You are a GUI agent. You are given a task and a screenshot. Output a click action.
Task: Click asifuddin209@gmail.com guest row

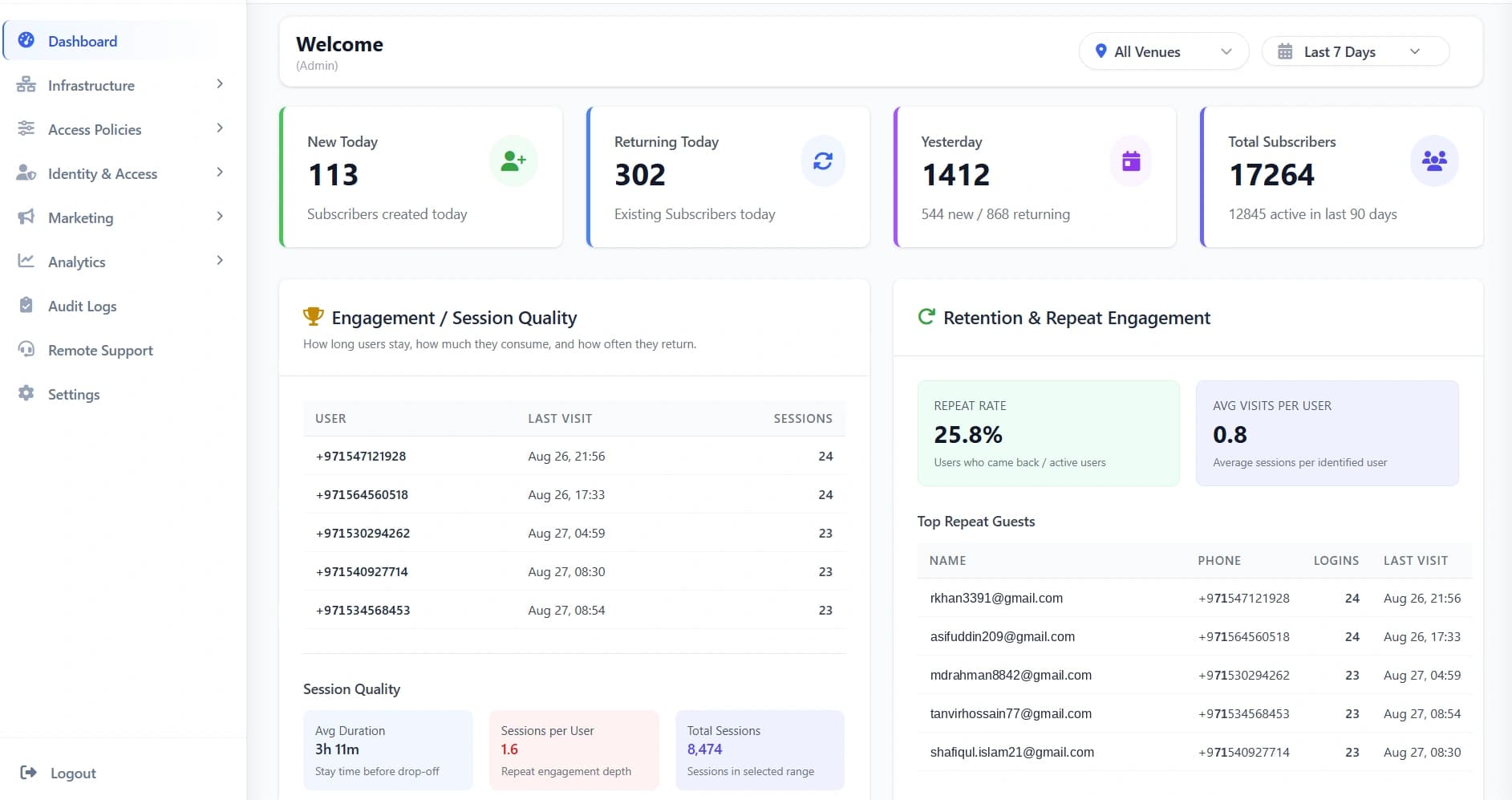[1194, 636]
